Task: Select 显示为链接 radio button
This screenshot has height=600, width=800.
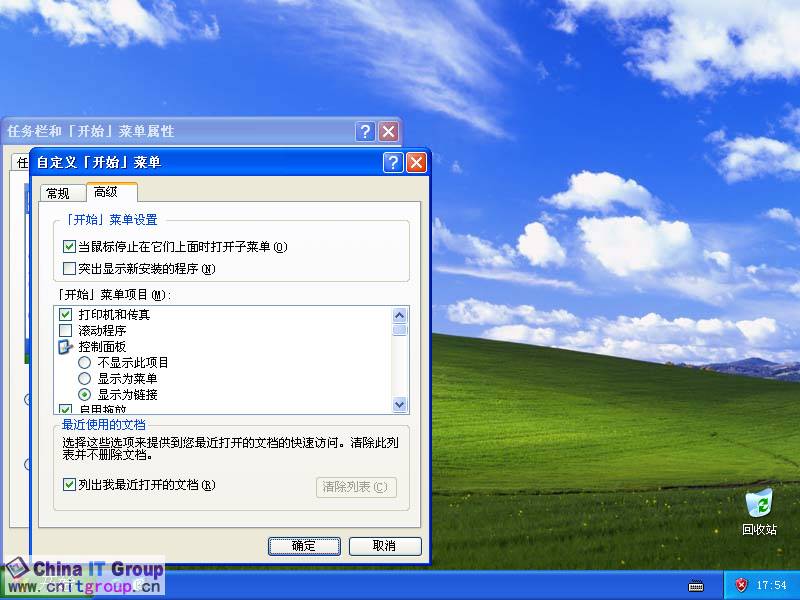Action: 84,394
